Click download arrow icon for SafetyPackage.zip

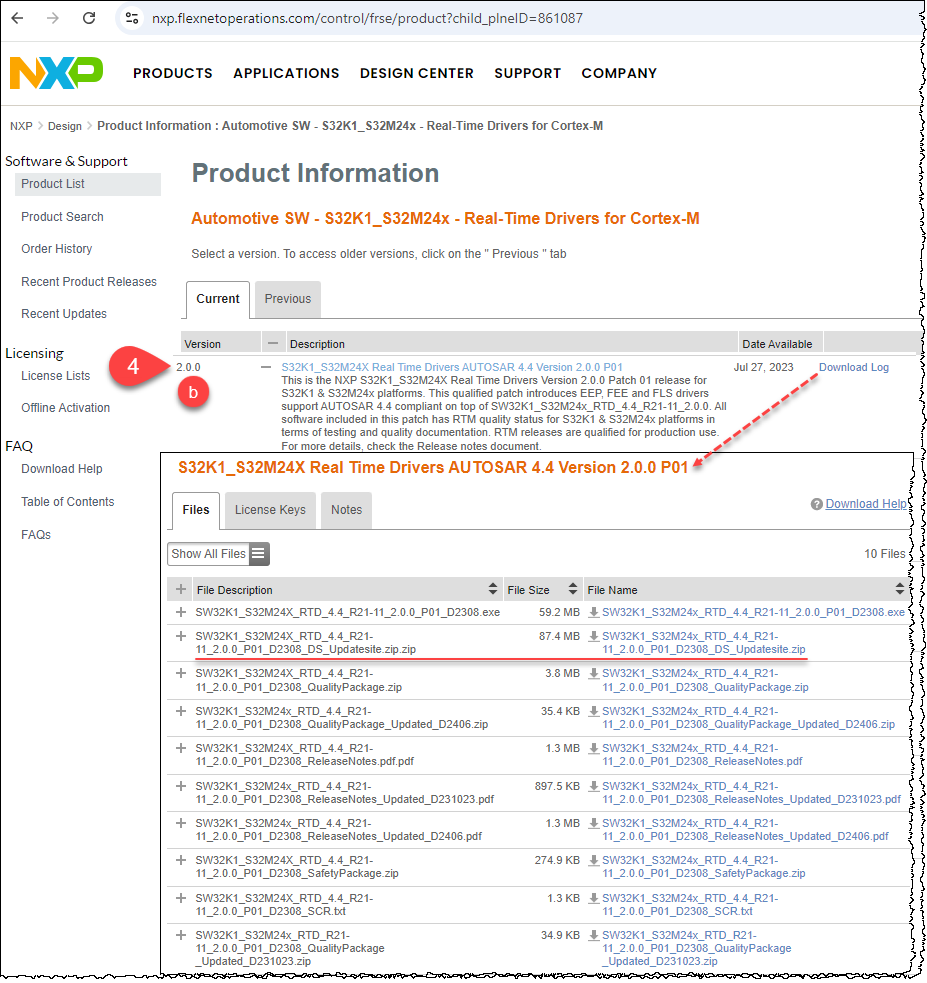click(x=594, y=861)
